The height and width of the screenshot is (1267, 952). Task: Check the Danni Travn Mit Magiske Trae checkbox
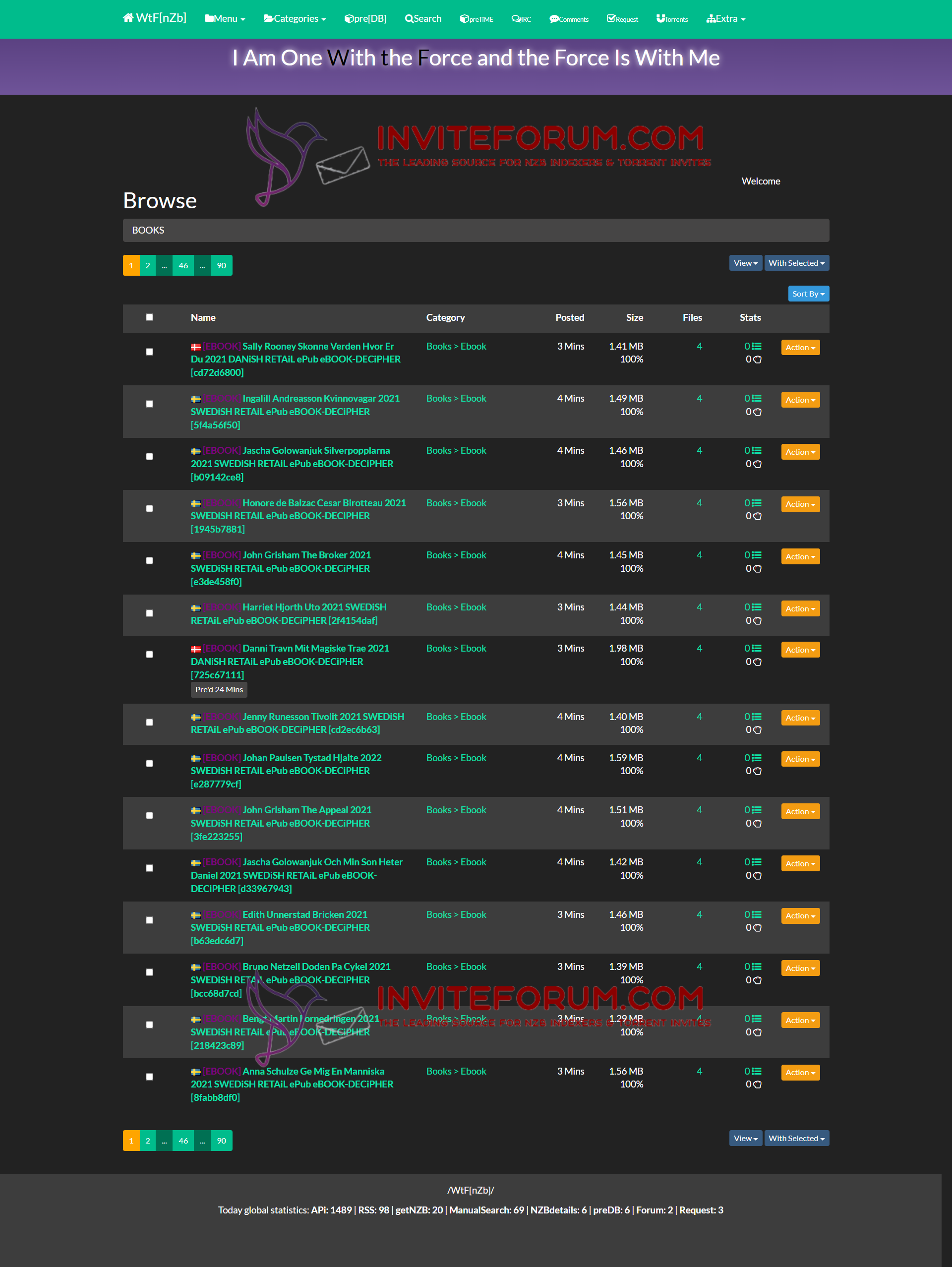[150, 655]
